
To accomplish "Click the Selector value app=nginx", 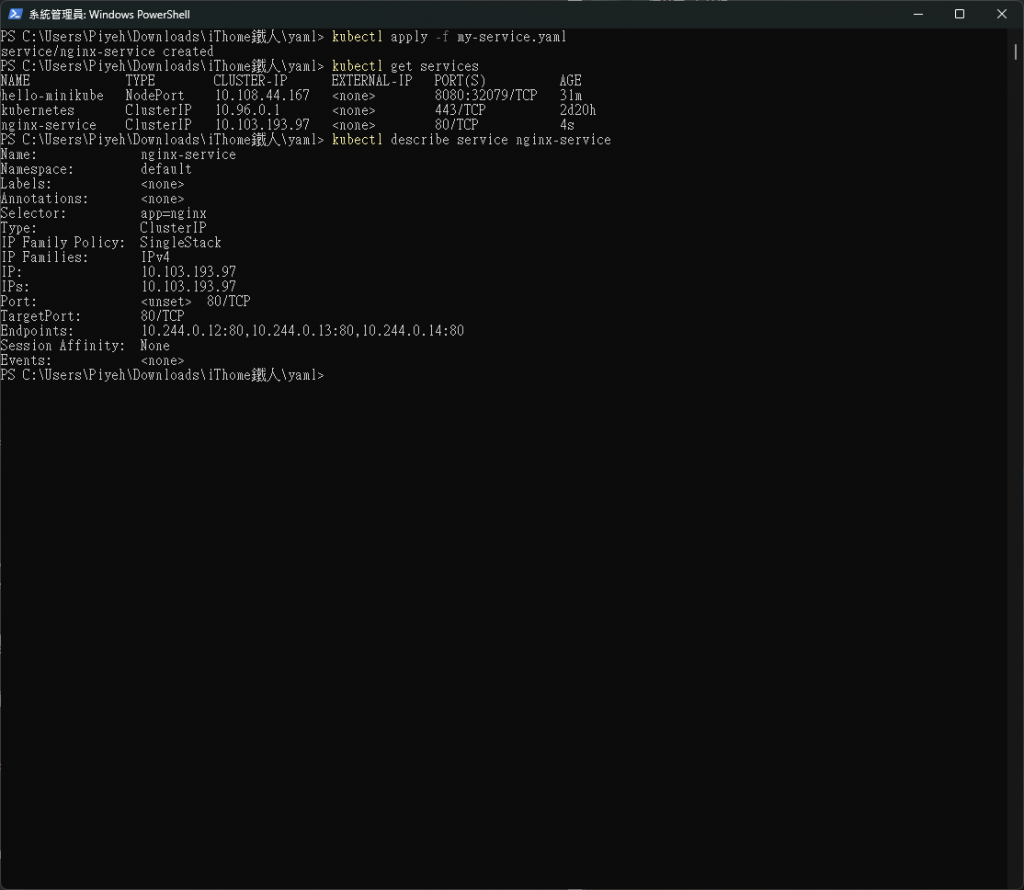I will coord(173,214).
